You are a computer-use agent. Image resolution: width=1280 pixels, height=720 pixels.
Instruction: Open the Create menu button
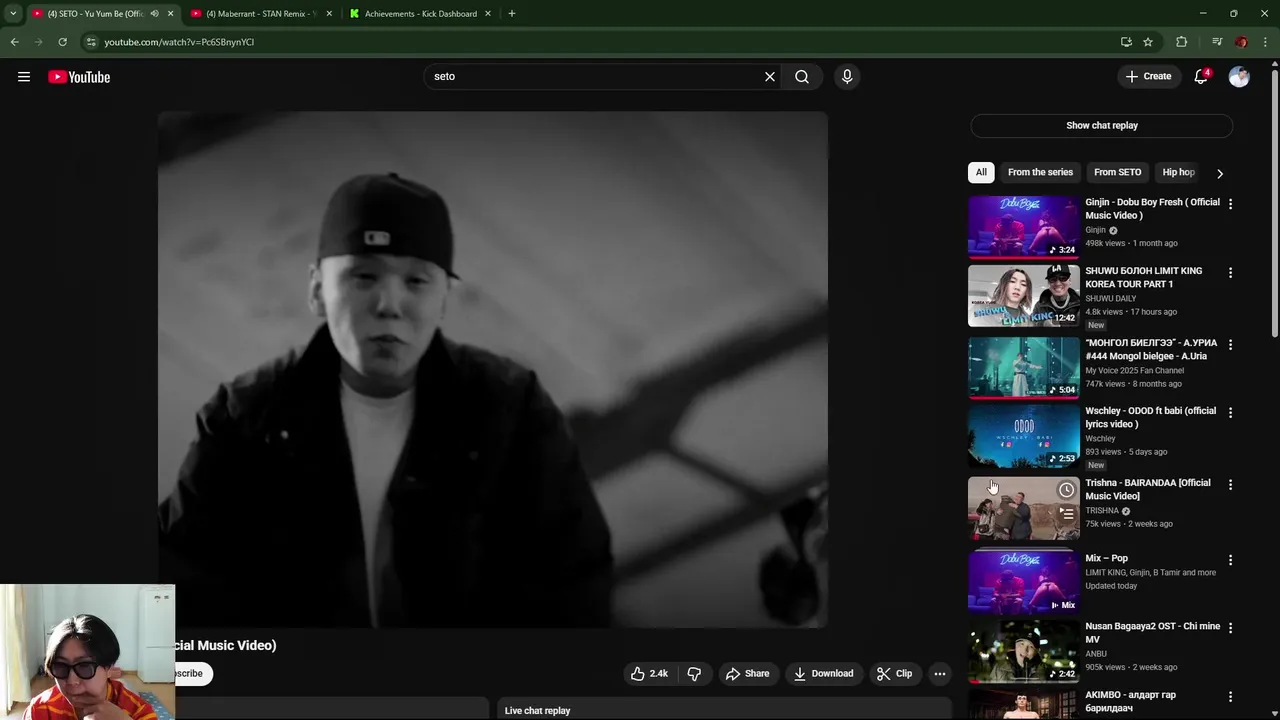pyautogui.click(x=1148, y=76)
